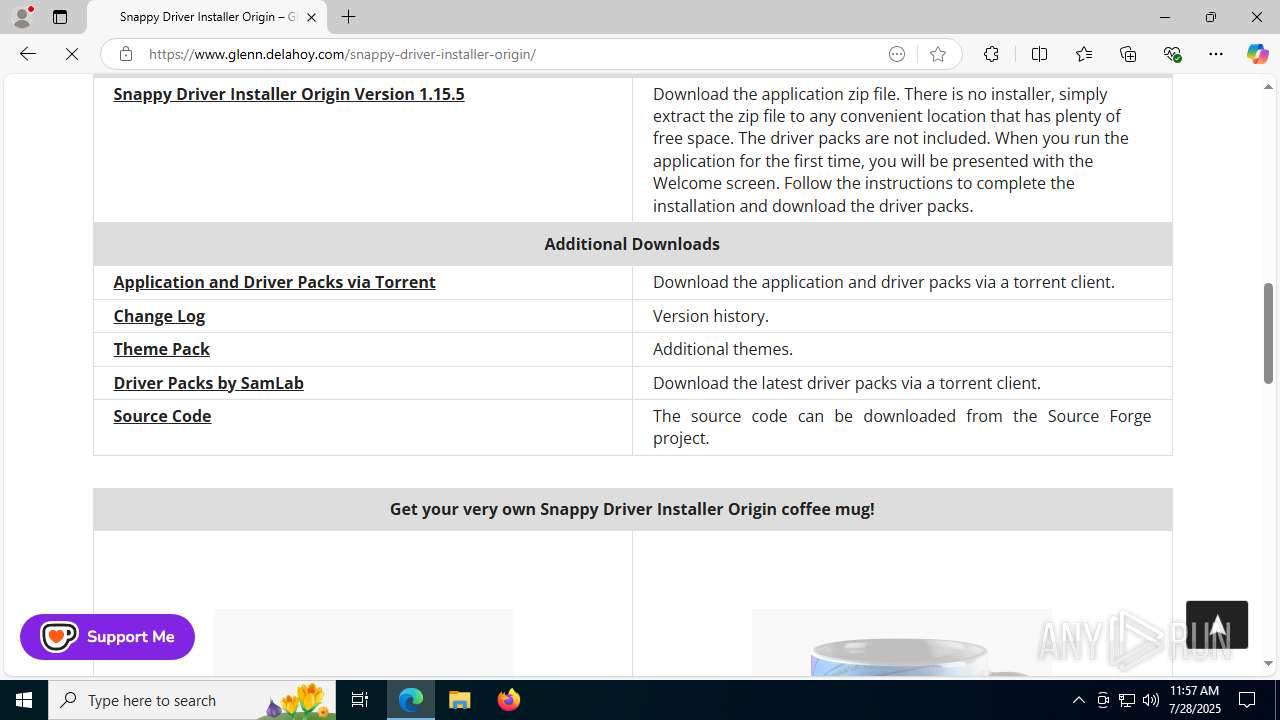
Task: Close the Snappy Driver Installer Origin tab
Action: click(311, 17)
